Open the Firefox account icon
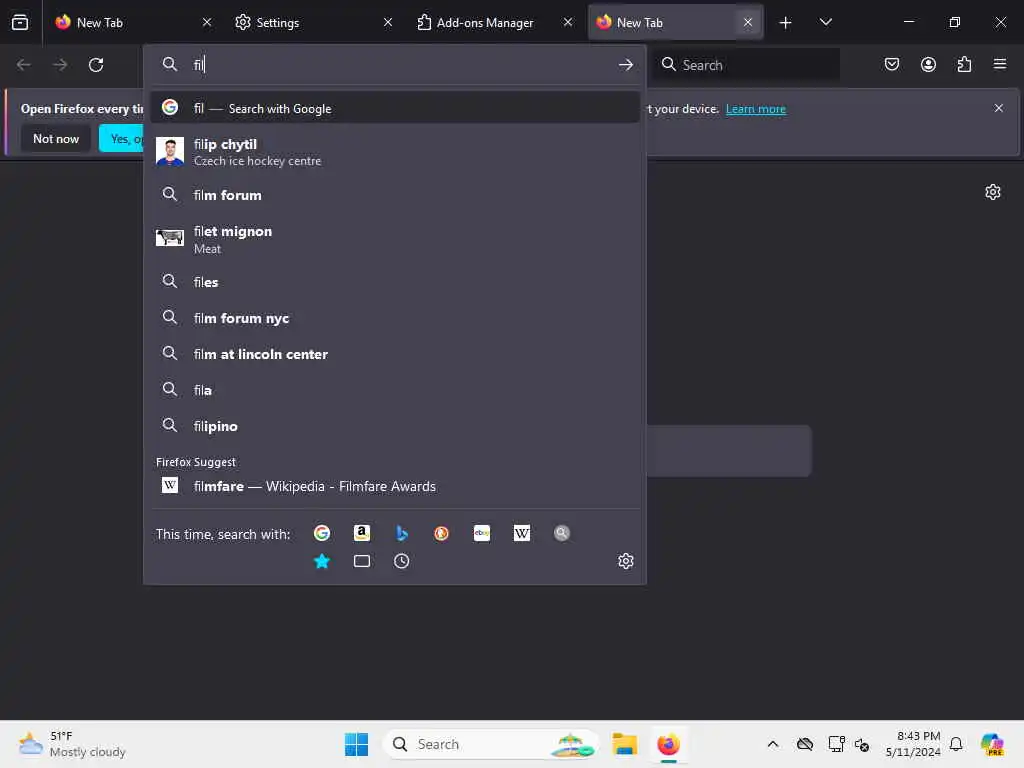Image resolution: width=1024 pixels, height=768 pixels. click(x=928, y=64)
